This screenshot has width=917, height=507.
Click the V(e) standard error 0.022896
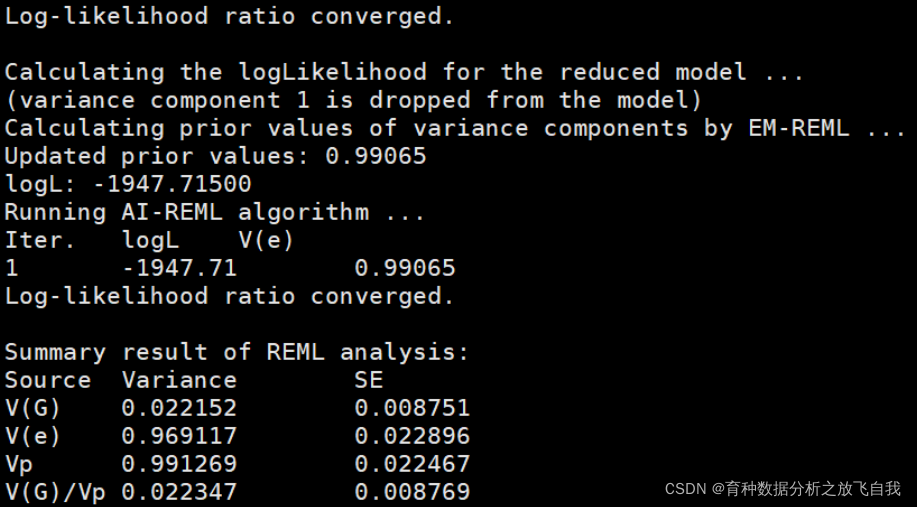pos(412,436)
